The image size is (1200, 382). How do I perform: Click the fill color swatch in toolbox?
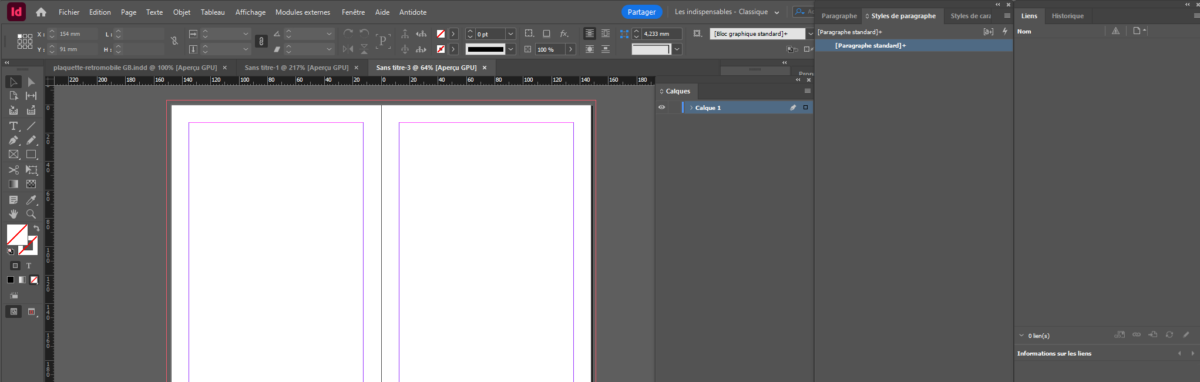pyautogui.click(x=17, y=235)
